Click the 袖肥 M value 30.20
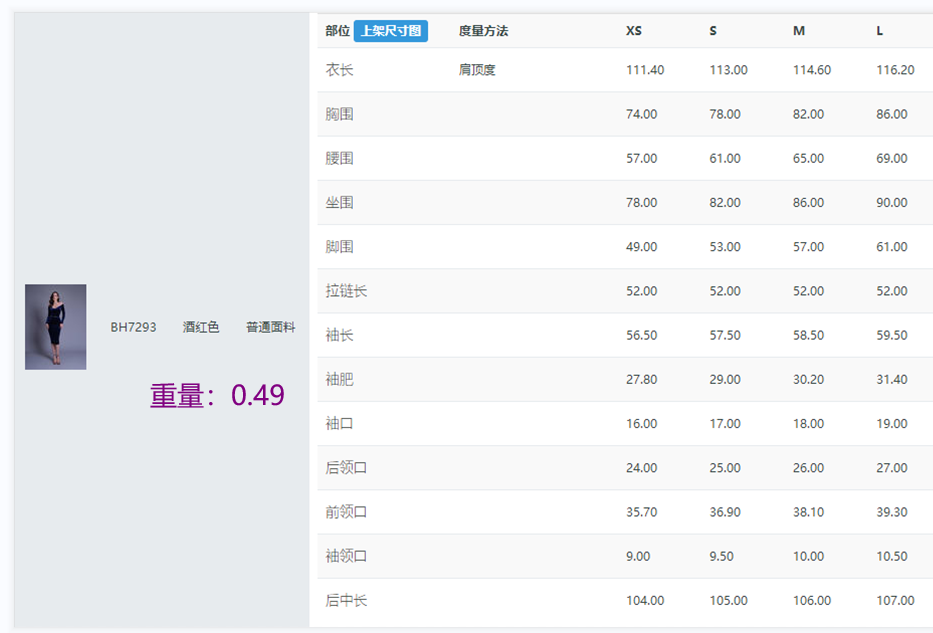 (808, 379)
